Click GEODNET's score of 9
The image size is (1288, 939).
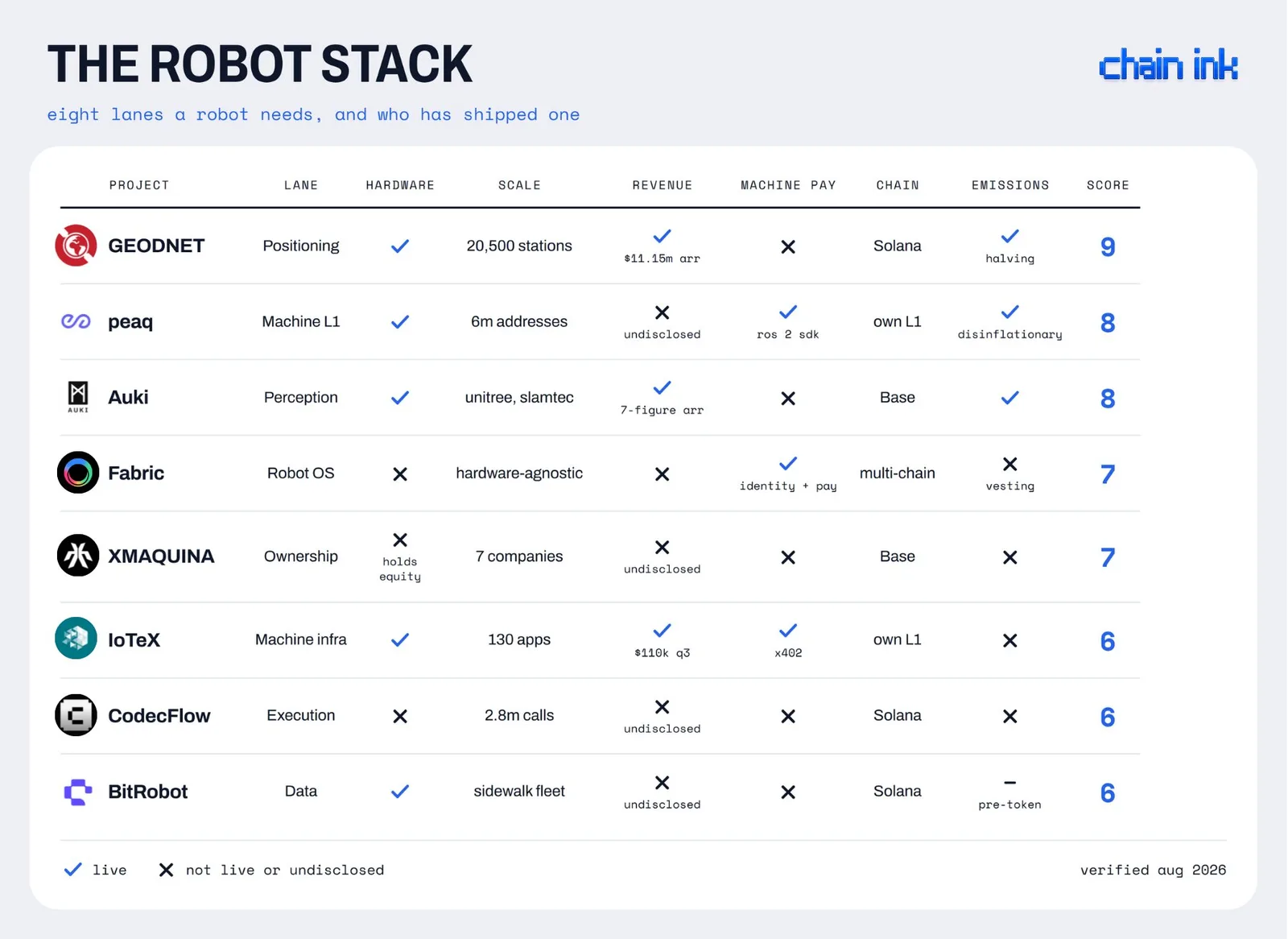click(x=1108, y=246)
